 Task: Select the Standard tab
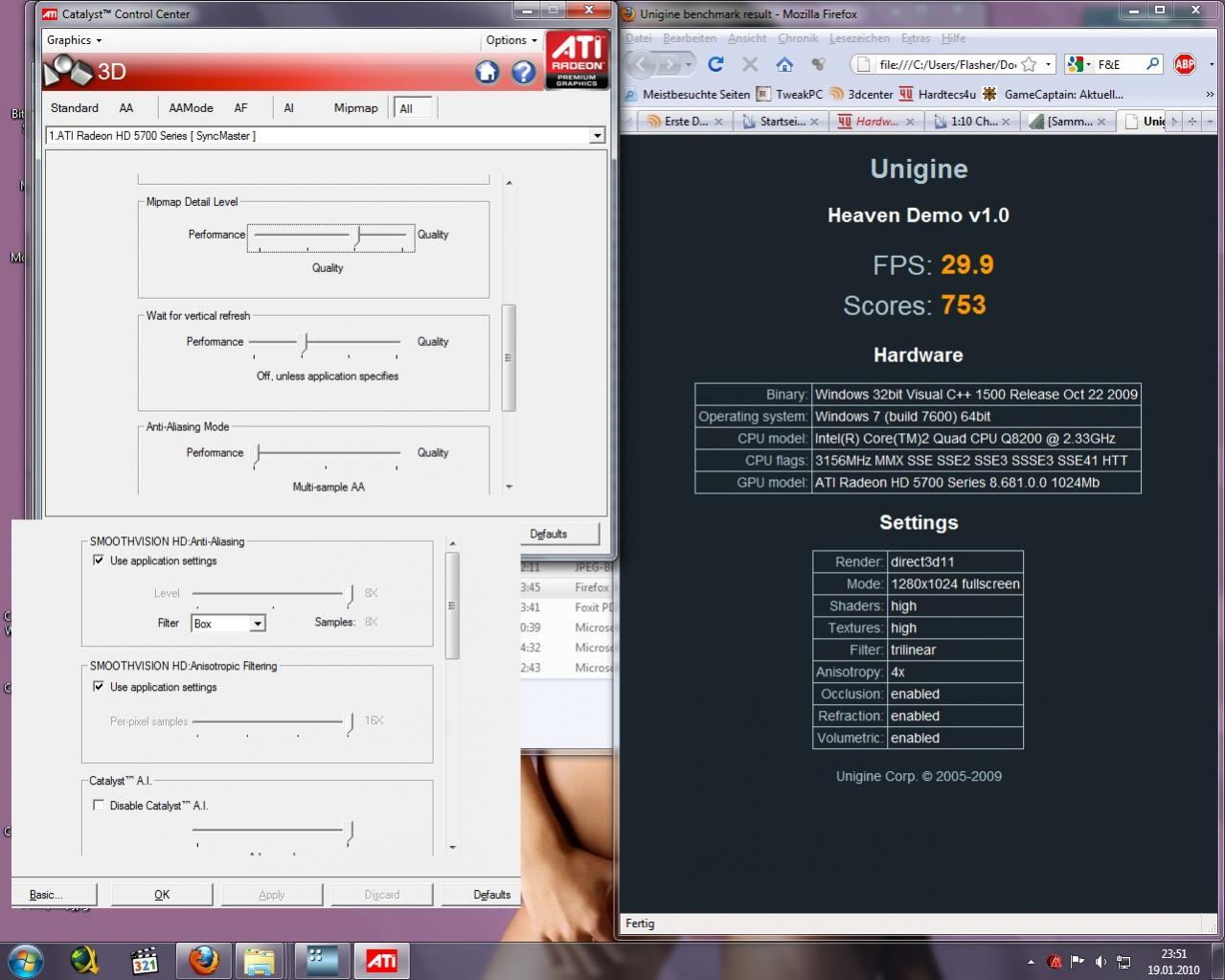coord(75,108)
